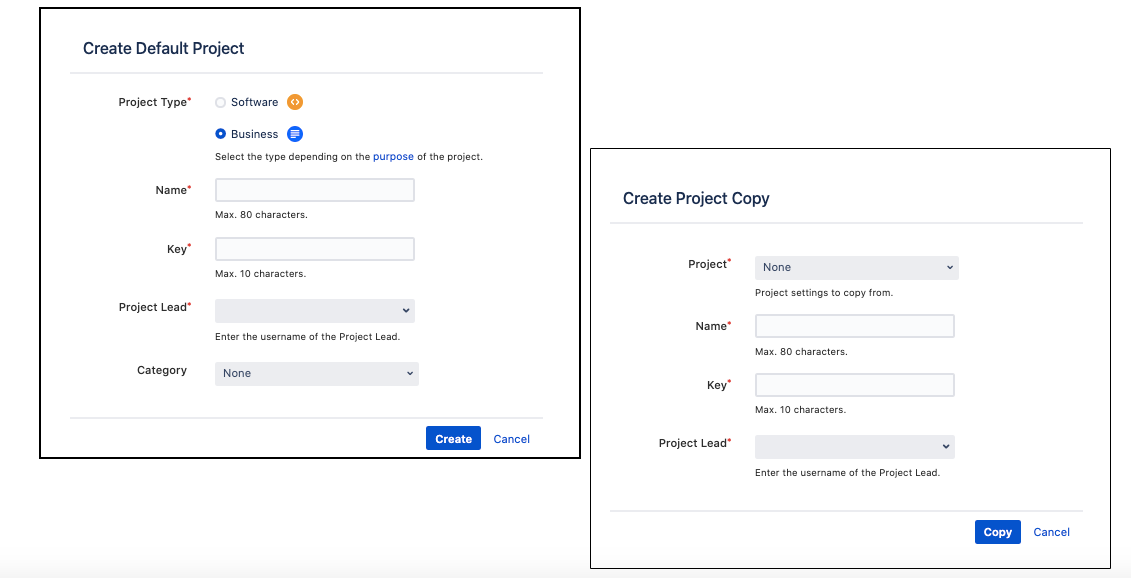Click the Business label text
This screenshot has height=578, width=1131.
[255, 134]
